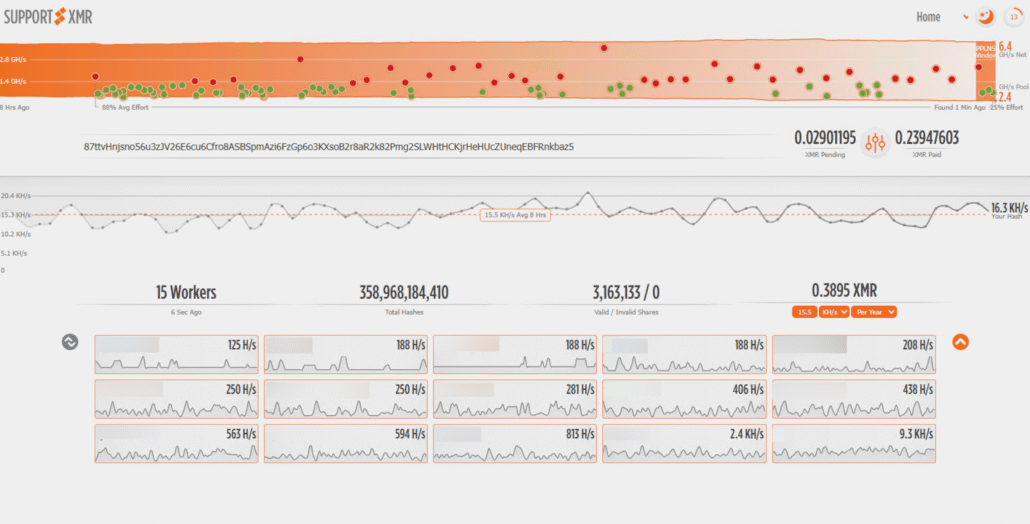Open the Home navigation menu
Viewport: 1030px width, 524px height.
coord(928,17)
